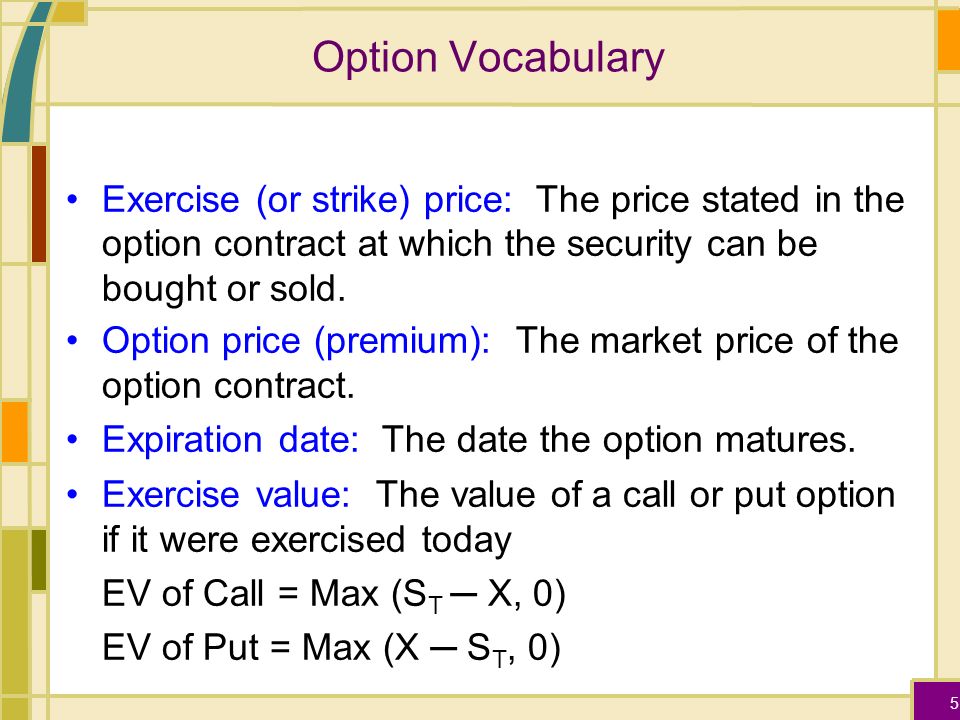Click the bullet before Exercise (or strike) price

coord(73,200)
